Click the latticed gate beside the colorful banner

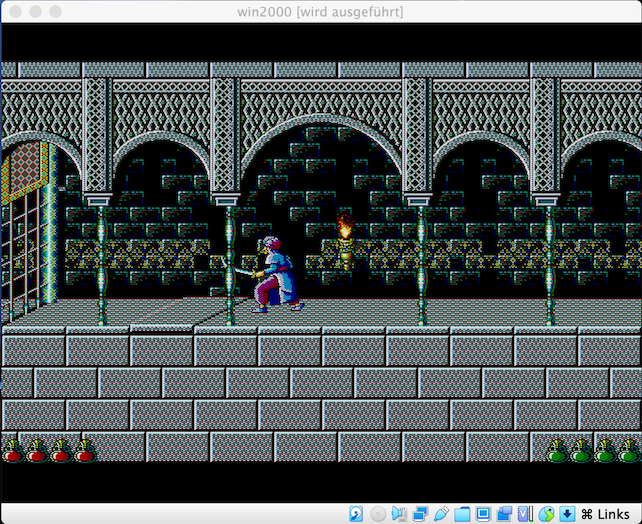click(x=20, y=254)
